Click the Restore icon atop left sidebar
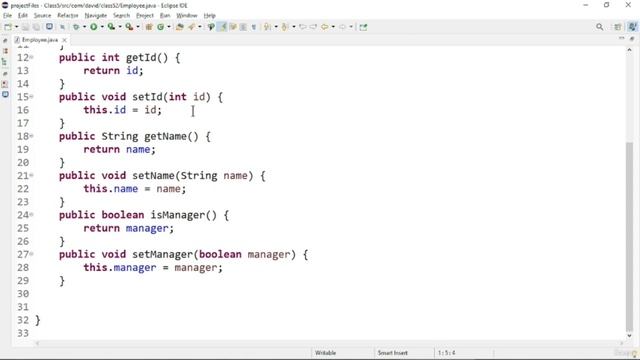The image size is (640, 360). (5, 40)
